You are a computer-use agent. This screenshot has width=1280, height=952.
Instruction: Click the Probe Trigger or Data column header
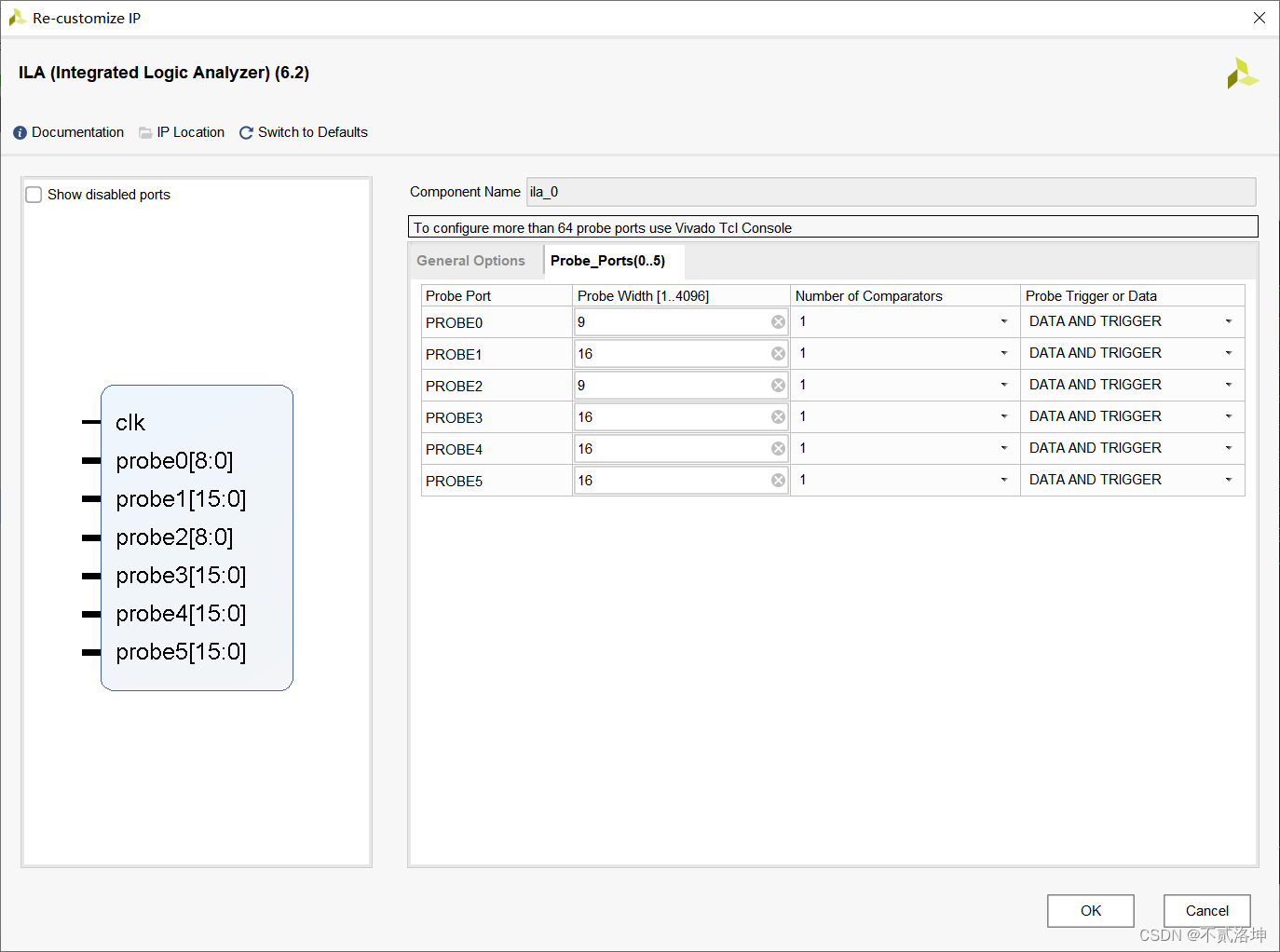1133,296
